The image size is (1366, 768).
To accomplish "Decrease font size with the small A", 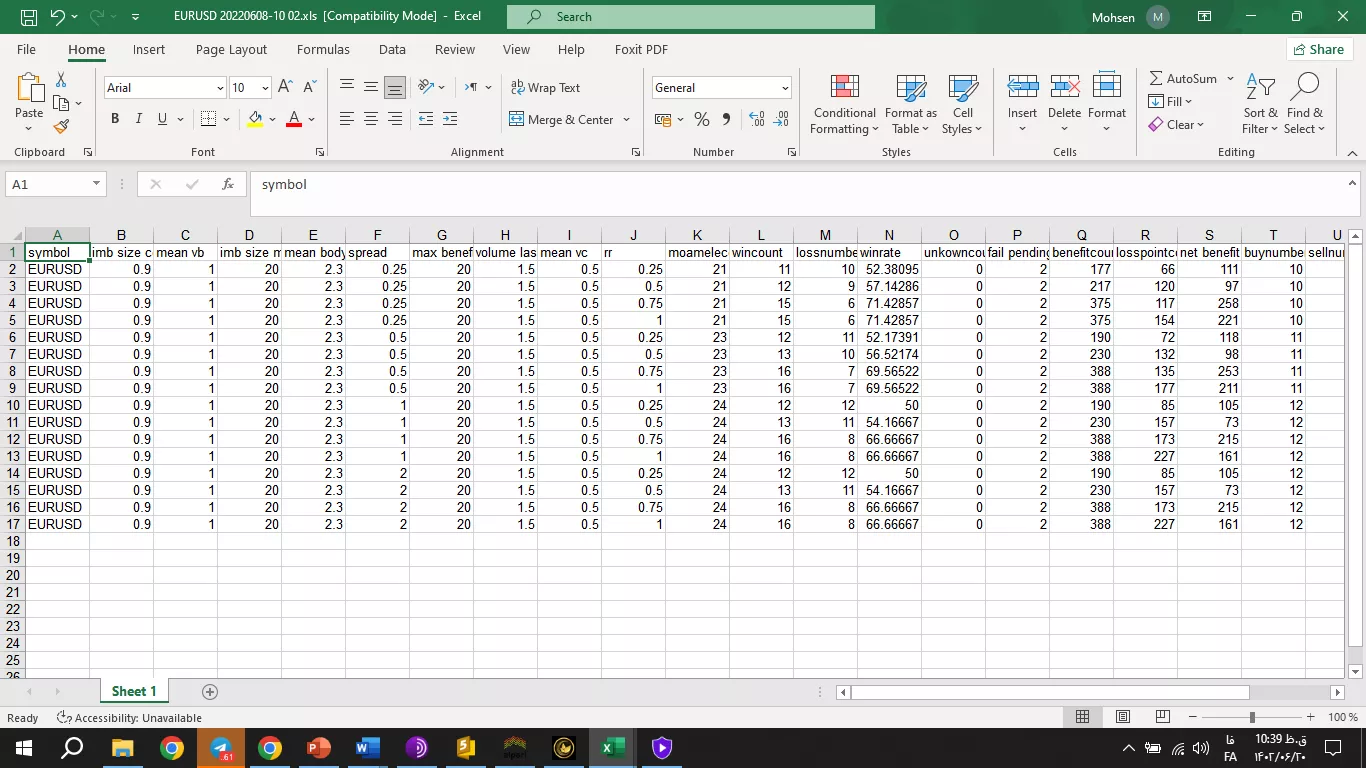I will [309, 87].
